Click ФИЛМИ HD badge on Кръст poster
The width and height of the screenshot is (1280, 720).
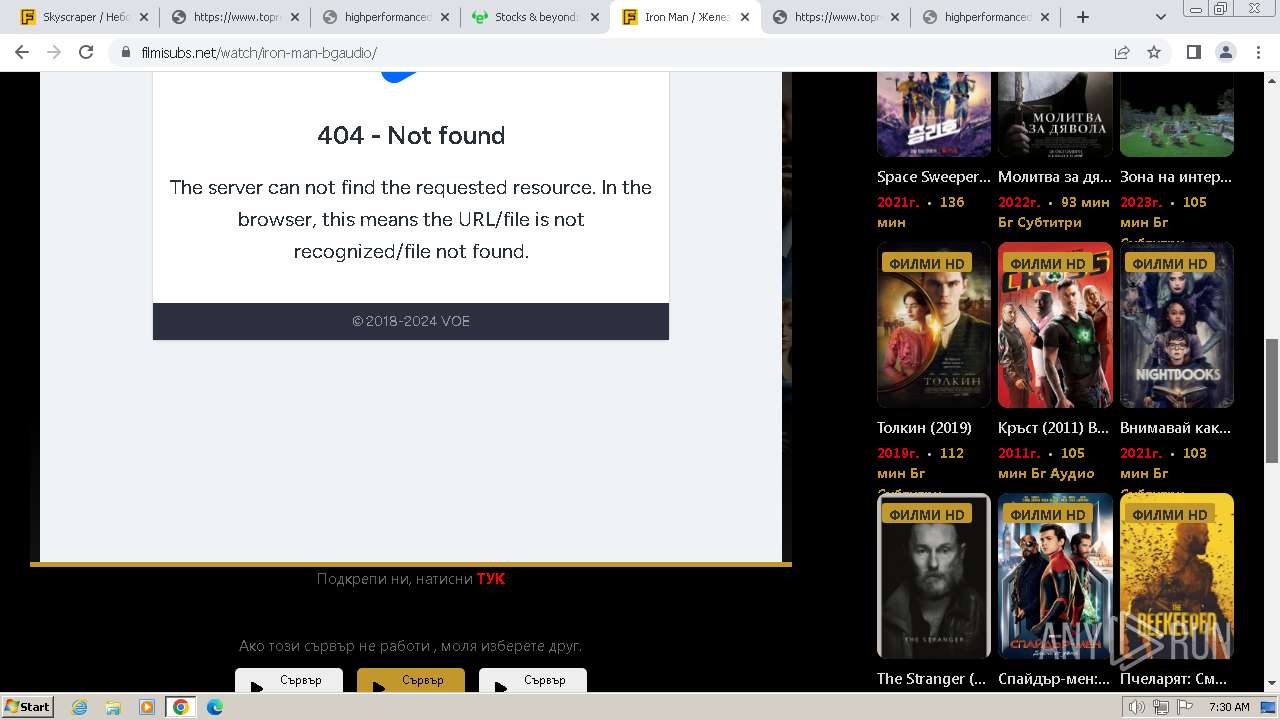1047,264
